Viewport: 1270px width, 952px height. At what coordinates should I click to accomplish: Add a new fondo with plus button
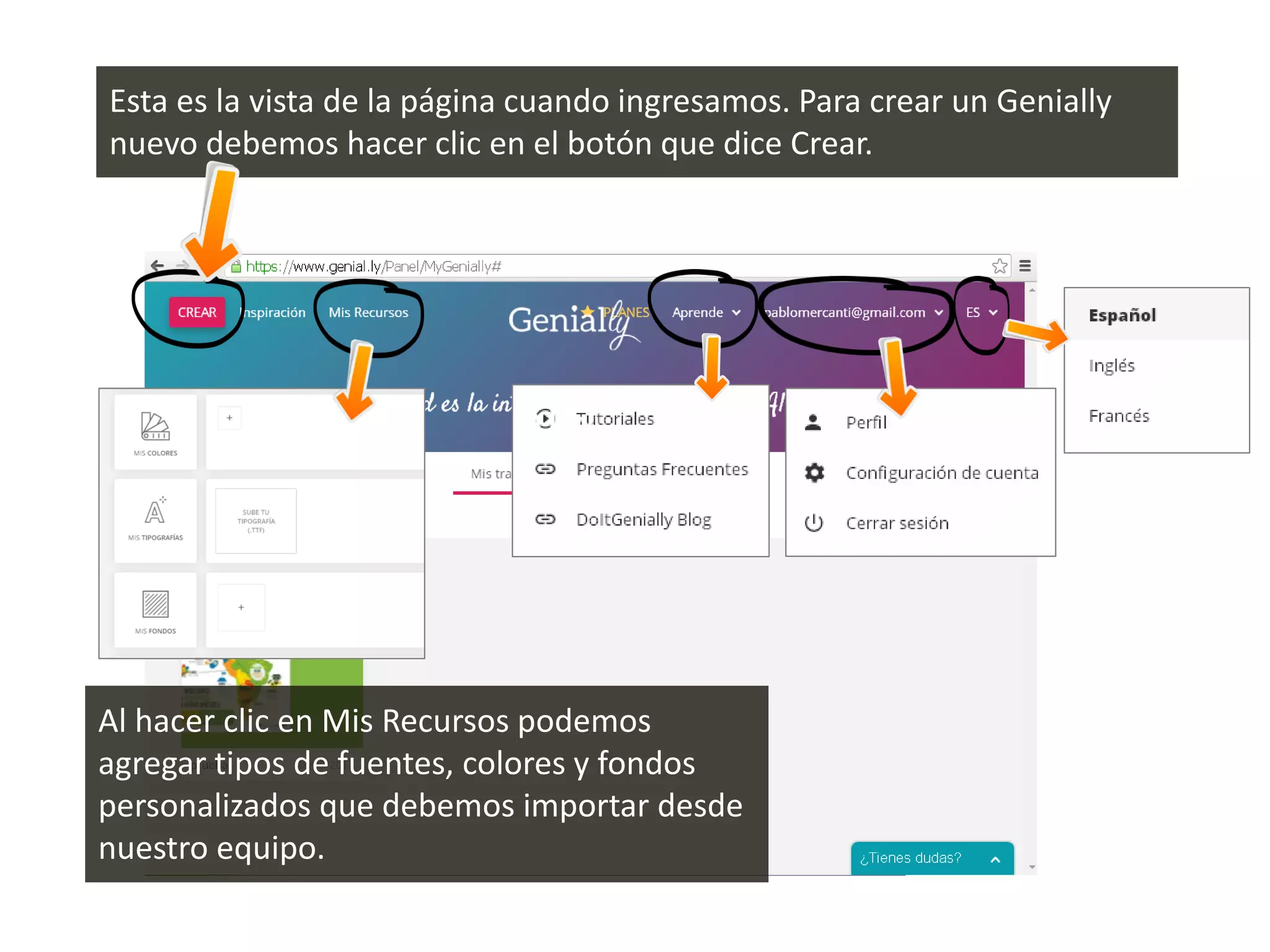(241, 607)
